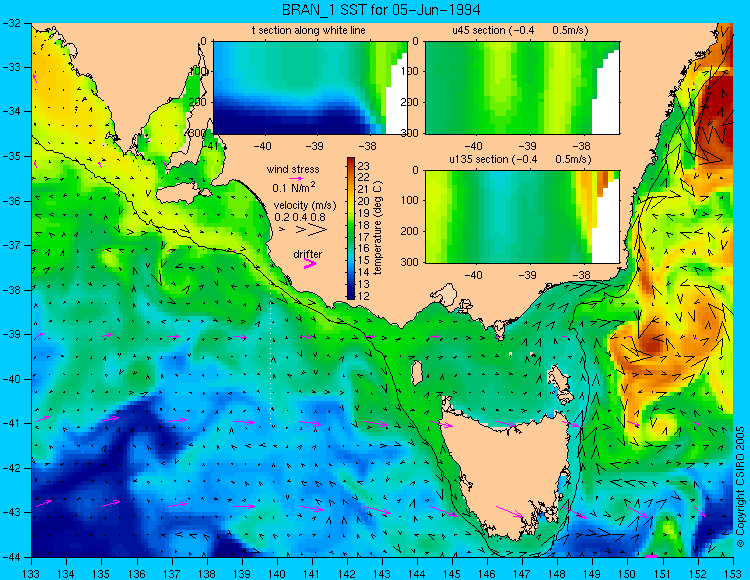The image size is (750, 580).
Task: Click the -44 latitude axis label
Action: pos(11,557)
